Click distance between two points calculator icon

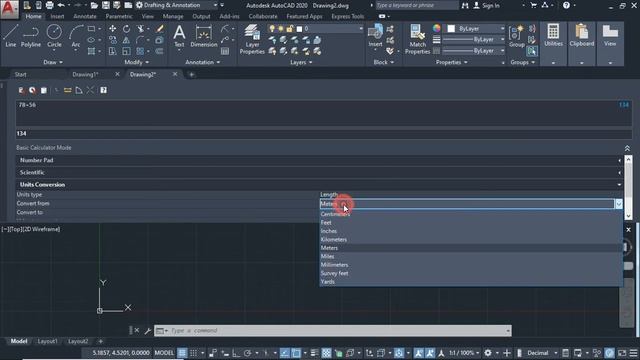[x=67, y=90]
